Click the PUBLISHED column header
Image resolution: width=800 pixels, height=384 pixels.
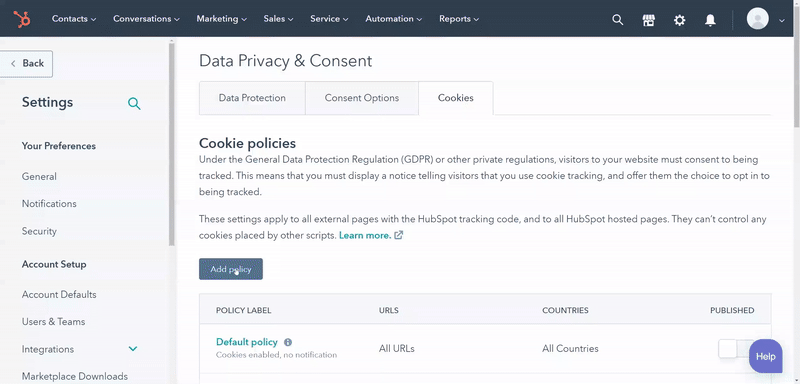(732, 310)
